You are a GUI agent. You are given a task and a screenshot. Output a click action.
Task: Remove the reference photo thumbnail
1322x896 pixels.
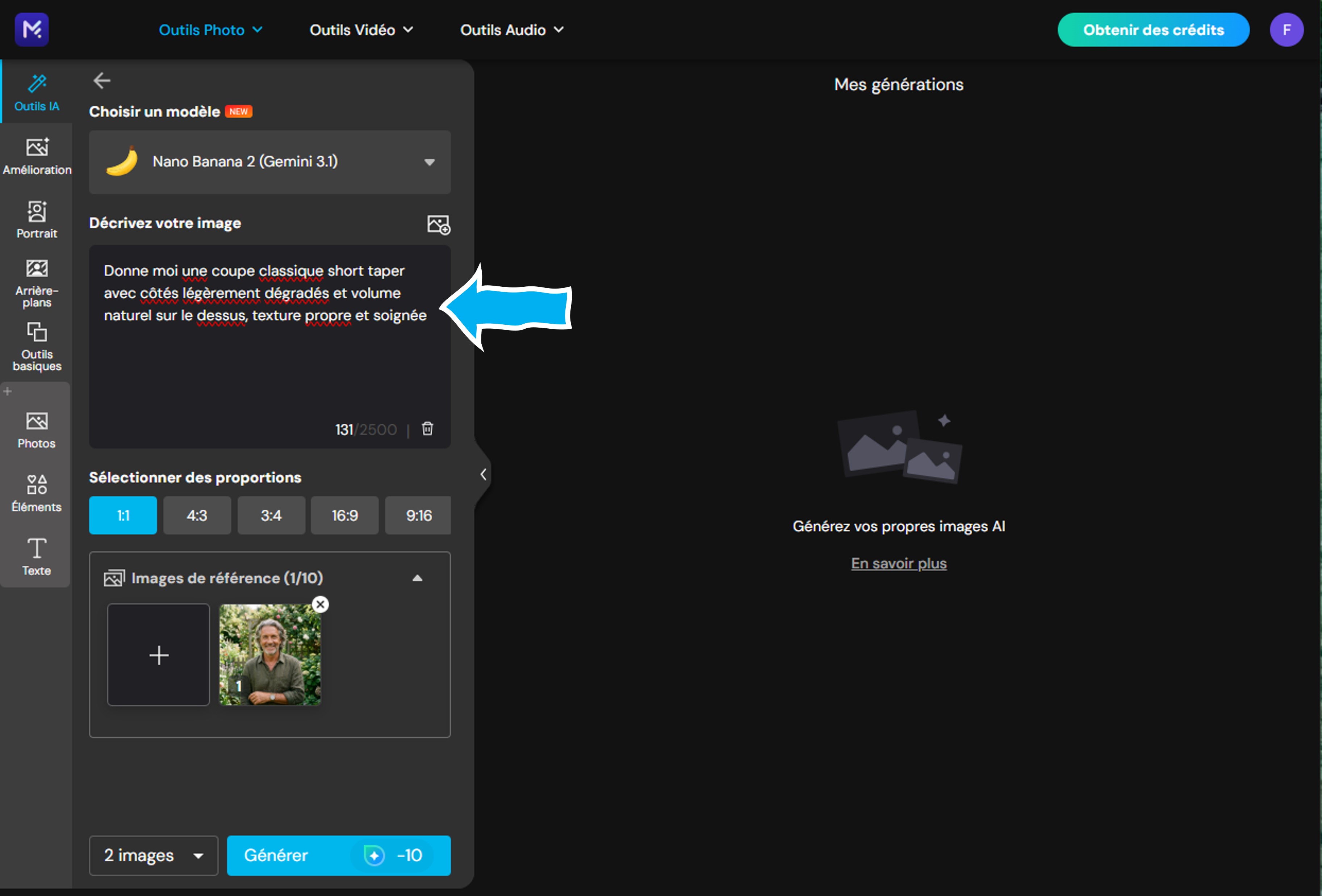(320, 604)
